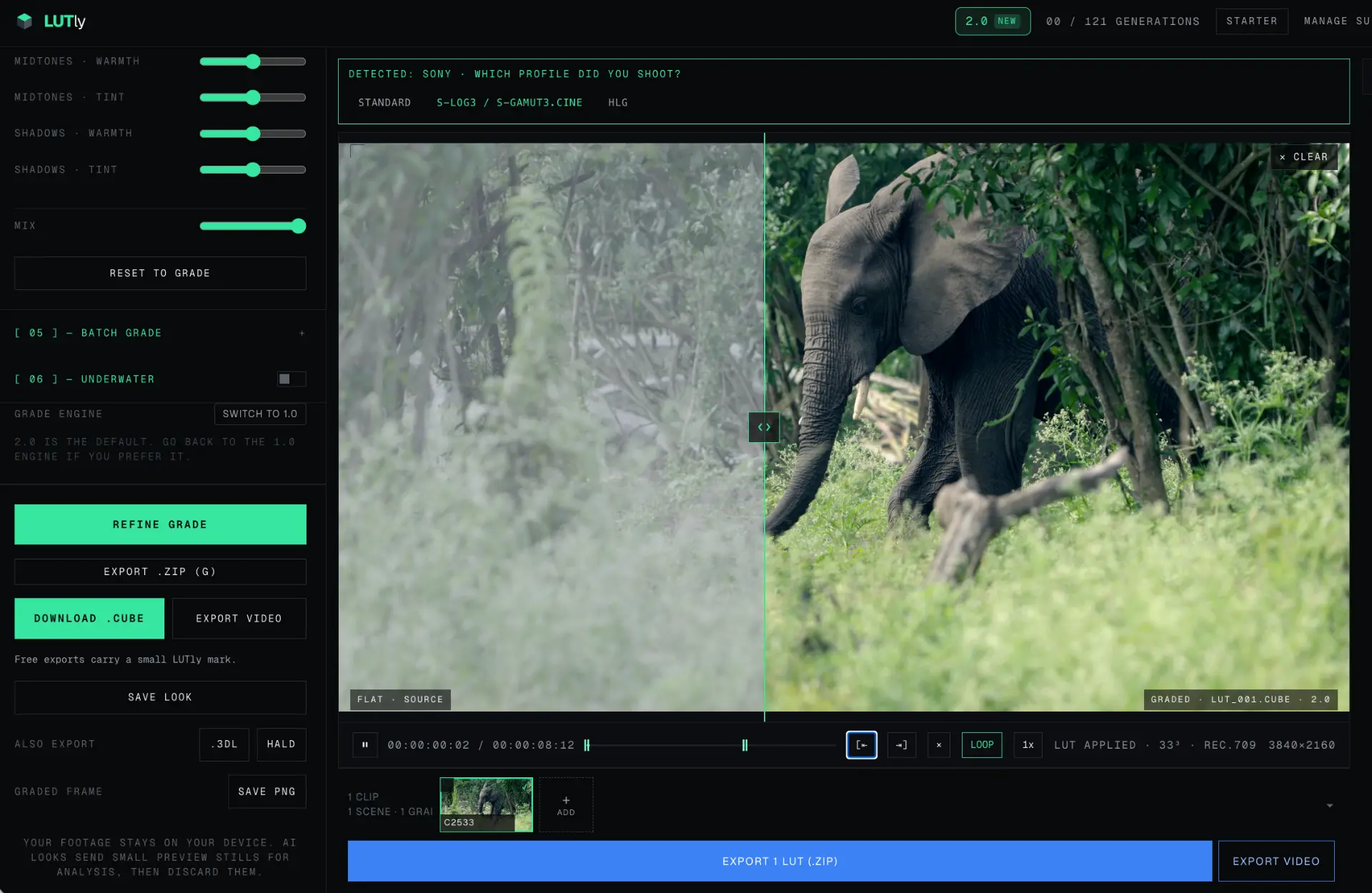The height and width of the screenshot is (893, 1372).
Task: Adjust the Mix slider
Action: (x=253, y=226)
